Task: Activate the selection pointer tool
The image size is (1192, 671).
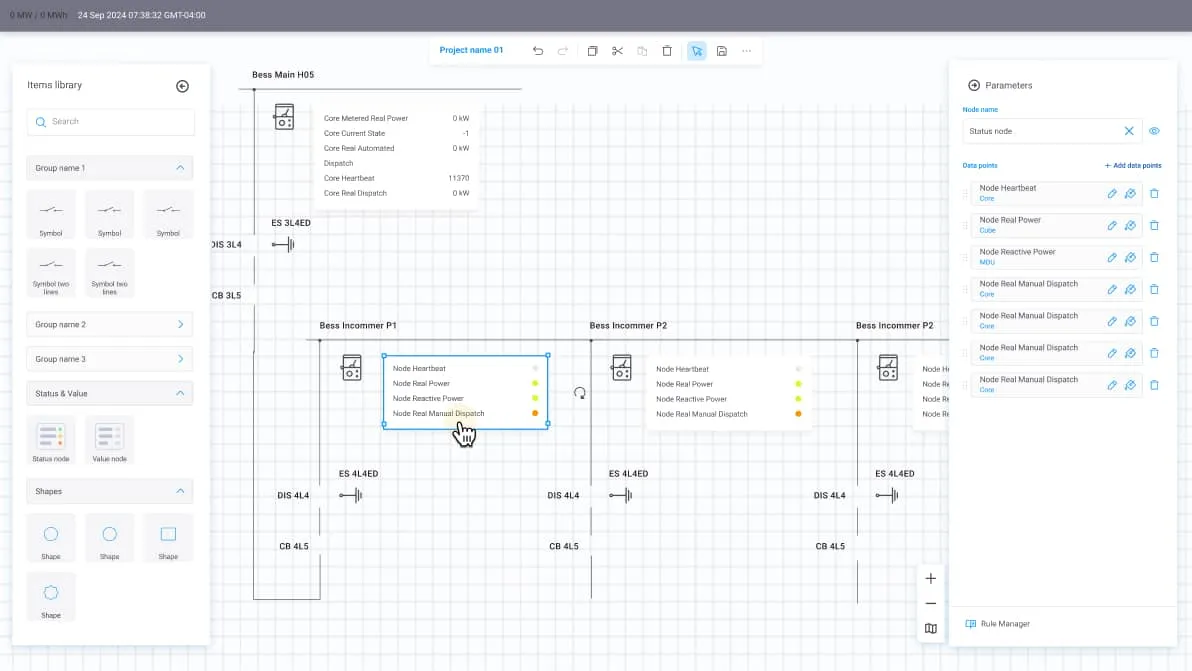Action: click(x=696, y=51)
